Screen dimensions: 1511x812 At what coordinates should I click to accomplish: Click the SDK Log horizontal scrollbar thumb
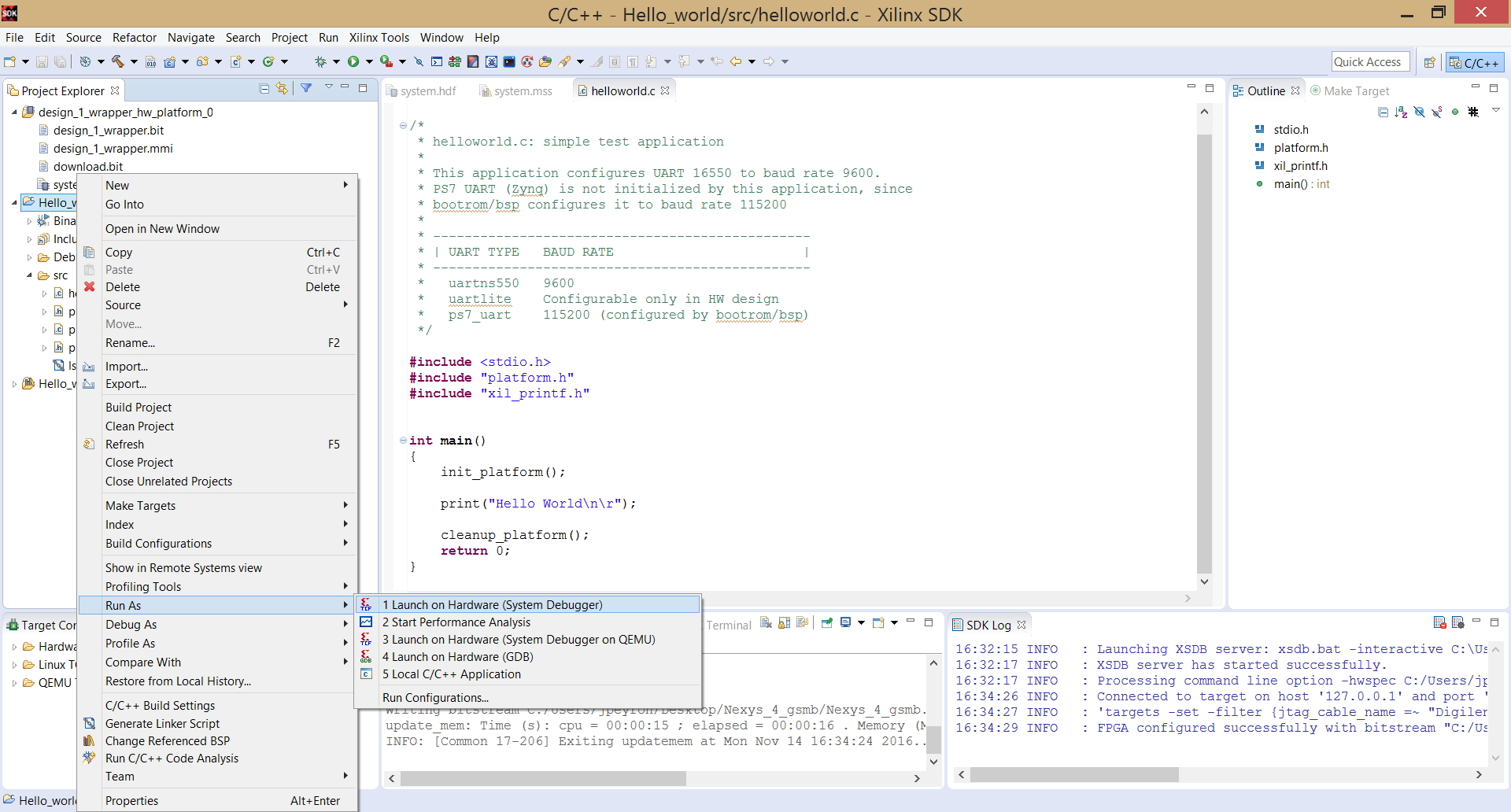pos(1074,775)
